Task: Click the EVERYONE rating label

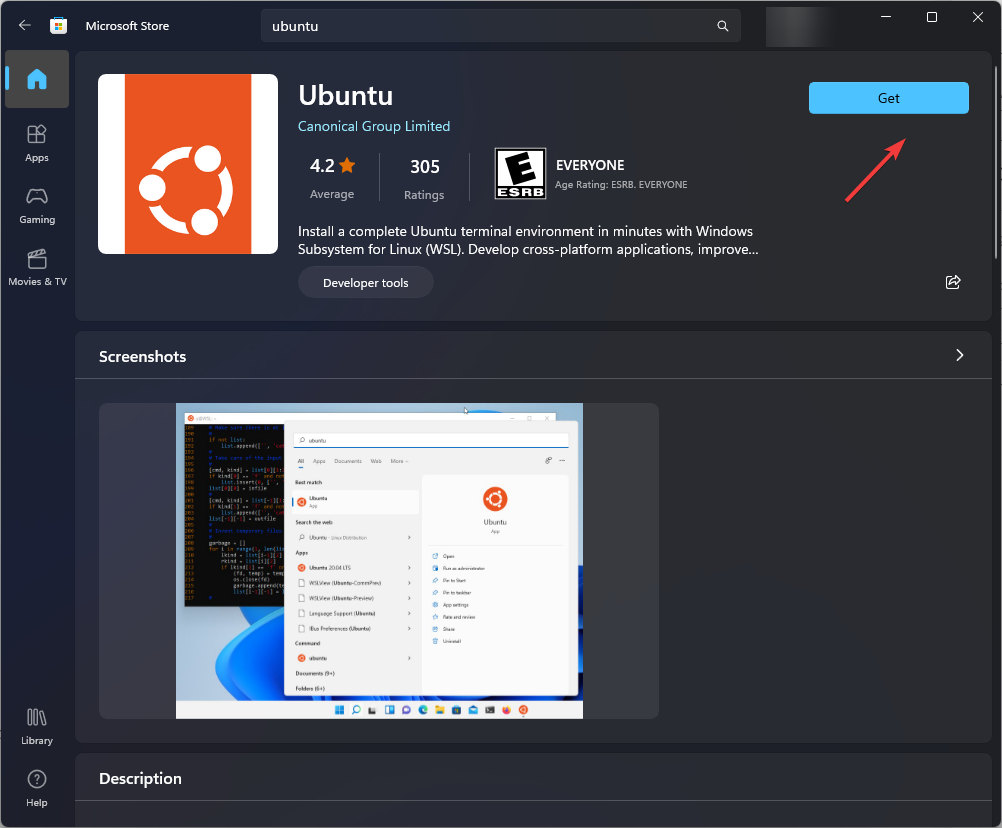Action: tap(590, 165)
